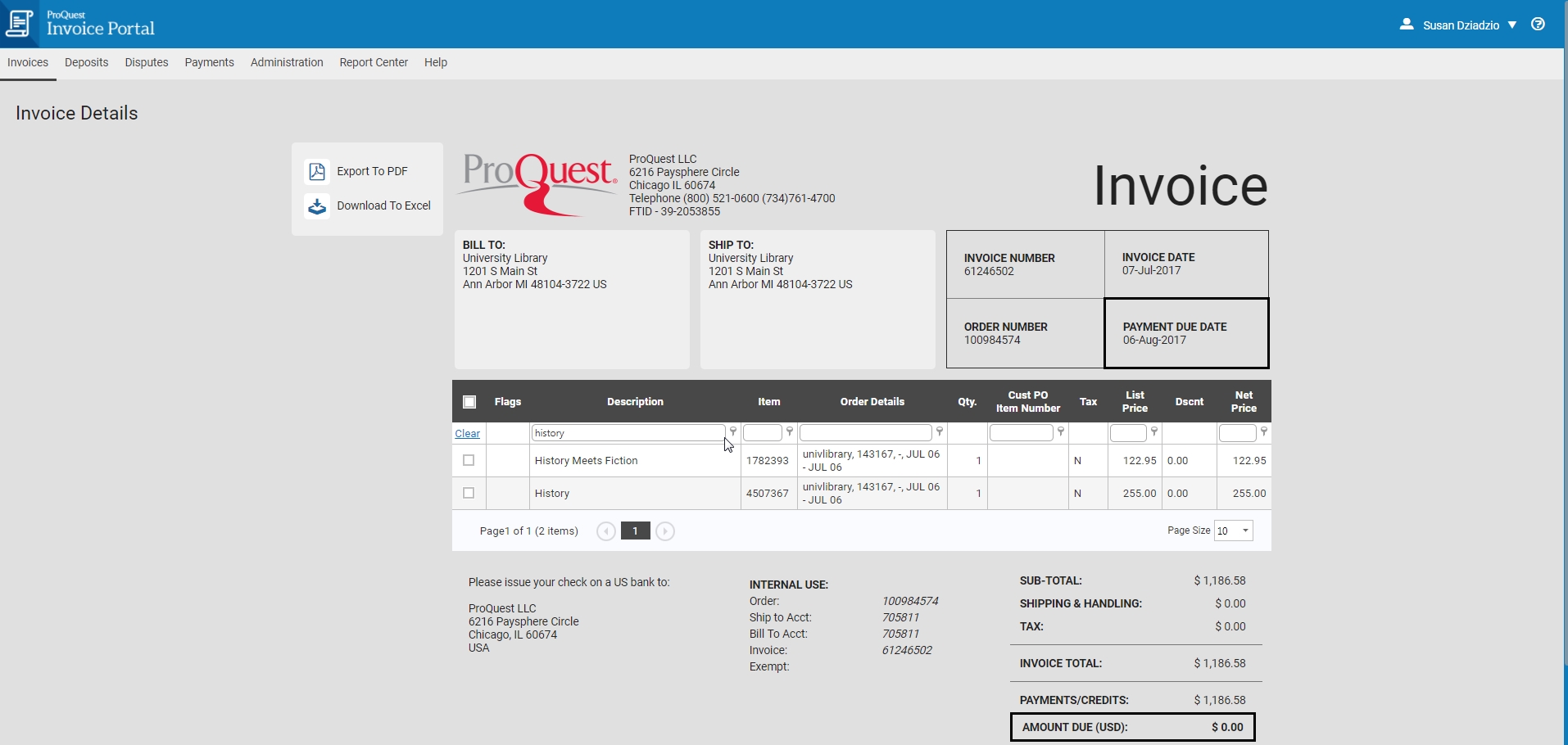Open the Susan Dziadzio user menu arrow
1568x745 pixels.
click(1512, 25)
